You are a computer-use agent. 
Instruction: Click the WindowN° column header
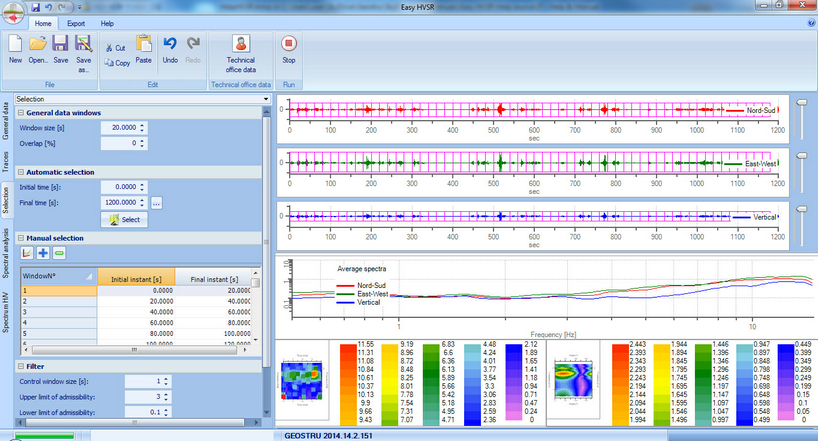58,277
